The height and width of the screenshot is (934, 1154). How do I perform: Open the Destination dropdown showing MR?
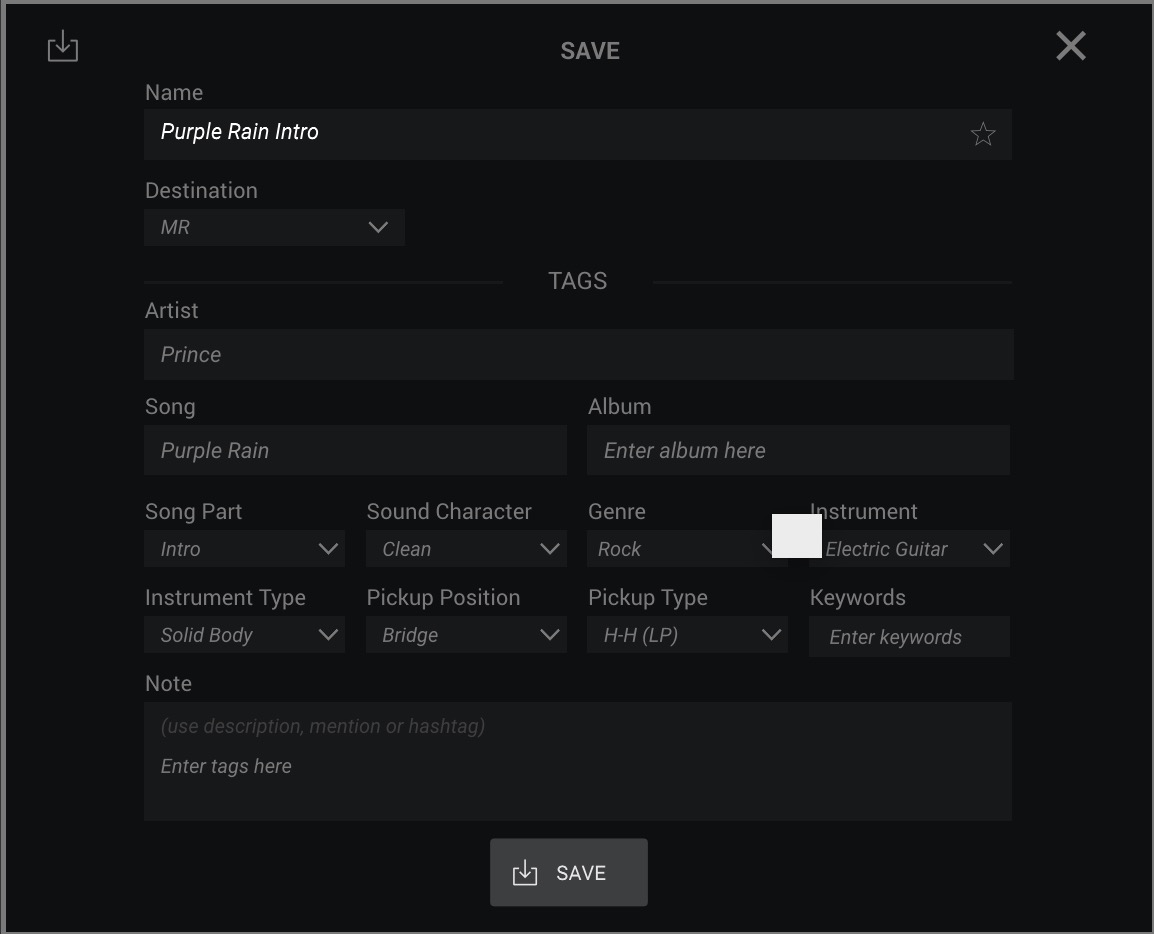pos(275,227)
